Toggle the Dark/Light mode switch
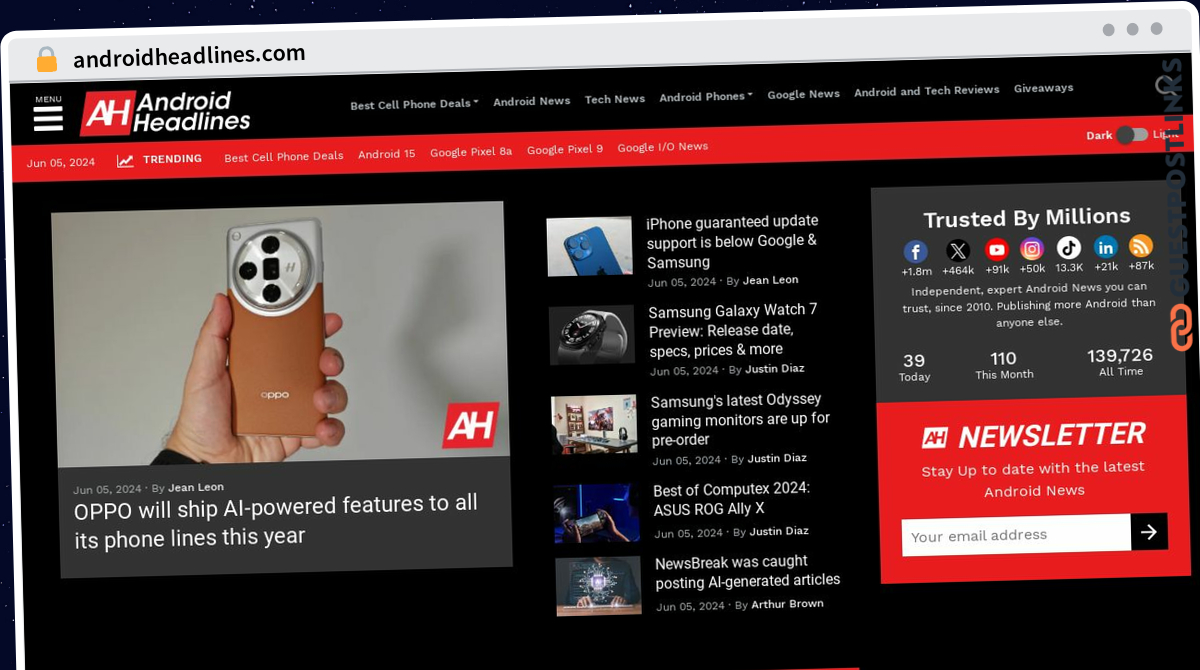The width and height of the screenshot is (1200, 670). pos(1132,135)
